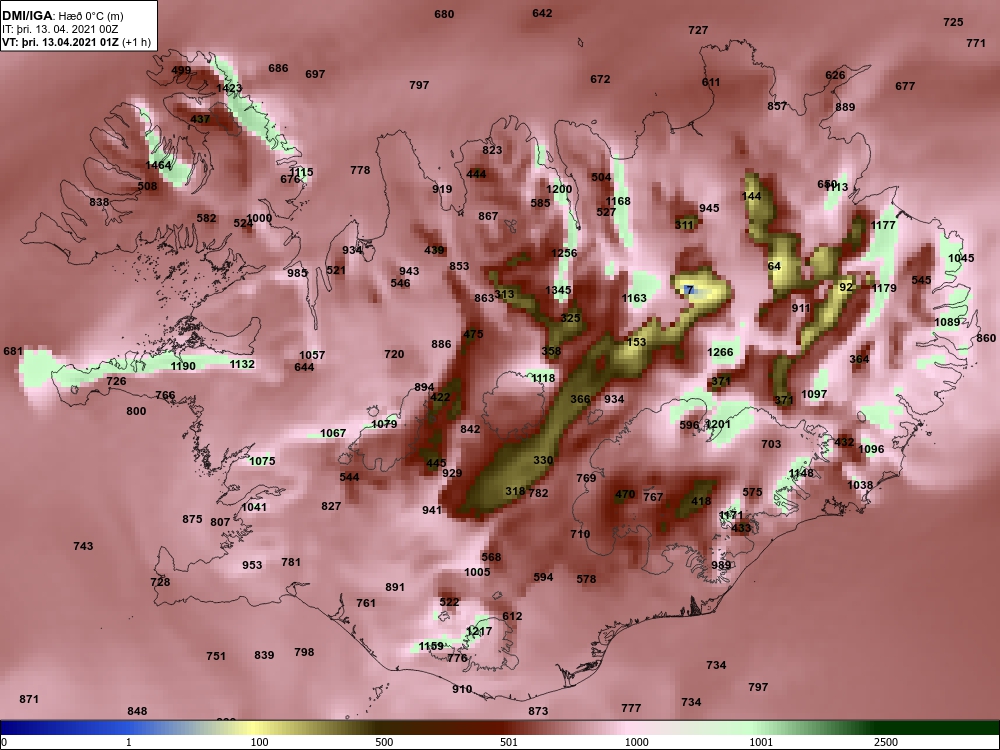Image resolution: width=1000 pixels, height=750 pixels.
Task: Click the value 1423 in the Westfjords
Action: [x=229, y=88]
